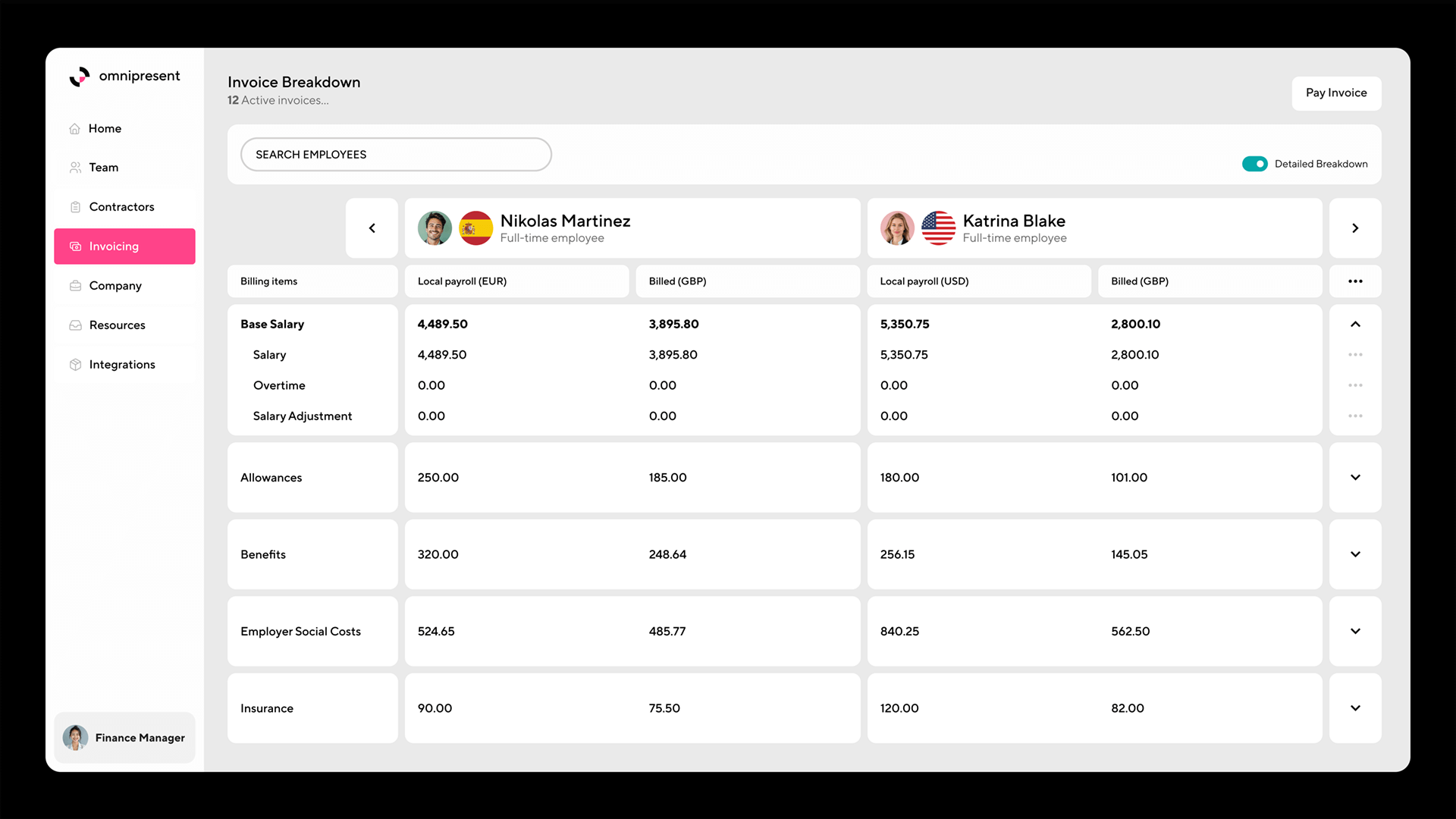The image size is (1456, 819).
Task: Click the Search Employees field
Action: click(395, 155)
